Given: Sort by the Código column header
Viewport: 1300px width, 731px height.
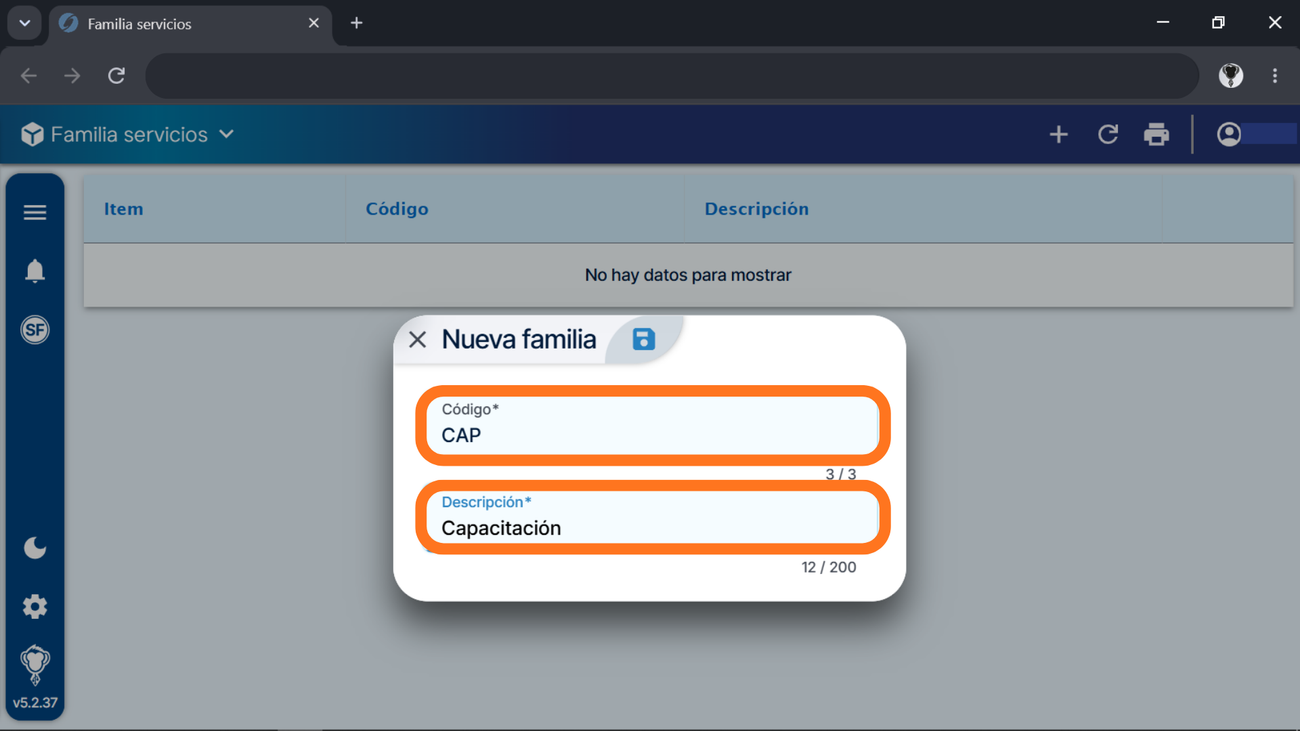Looking at the screenshot, I should [x=397, y=209].
